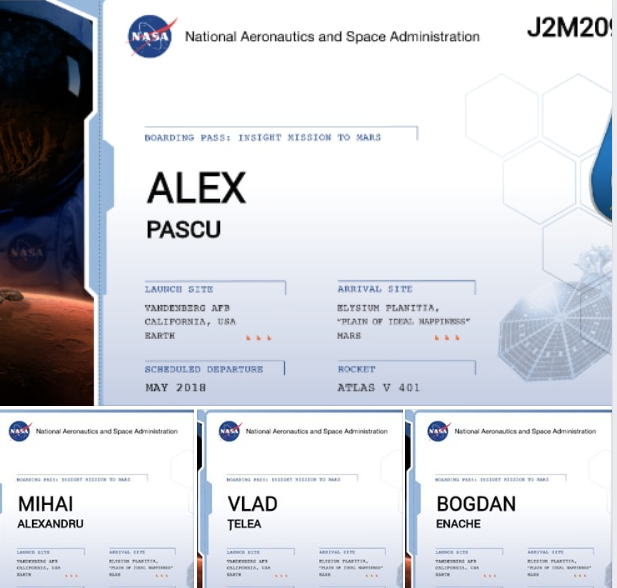The height and width of the screenshot is (588, 617).
Task: Click the 'ROCKET' label
Action: coord(357,369)
